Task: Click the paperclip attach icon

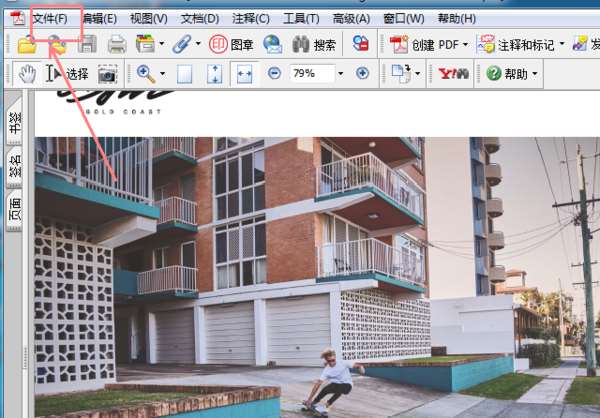Action: coord(182,44)
